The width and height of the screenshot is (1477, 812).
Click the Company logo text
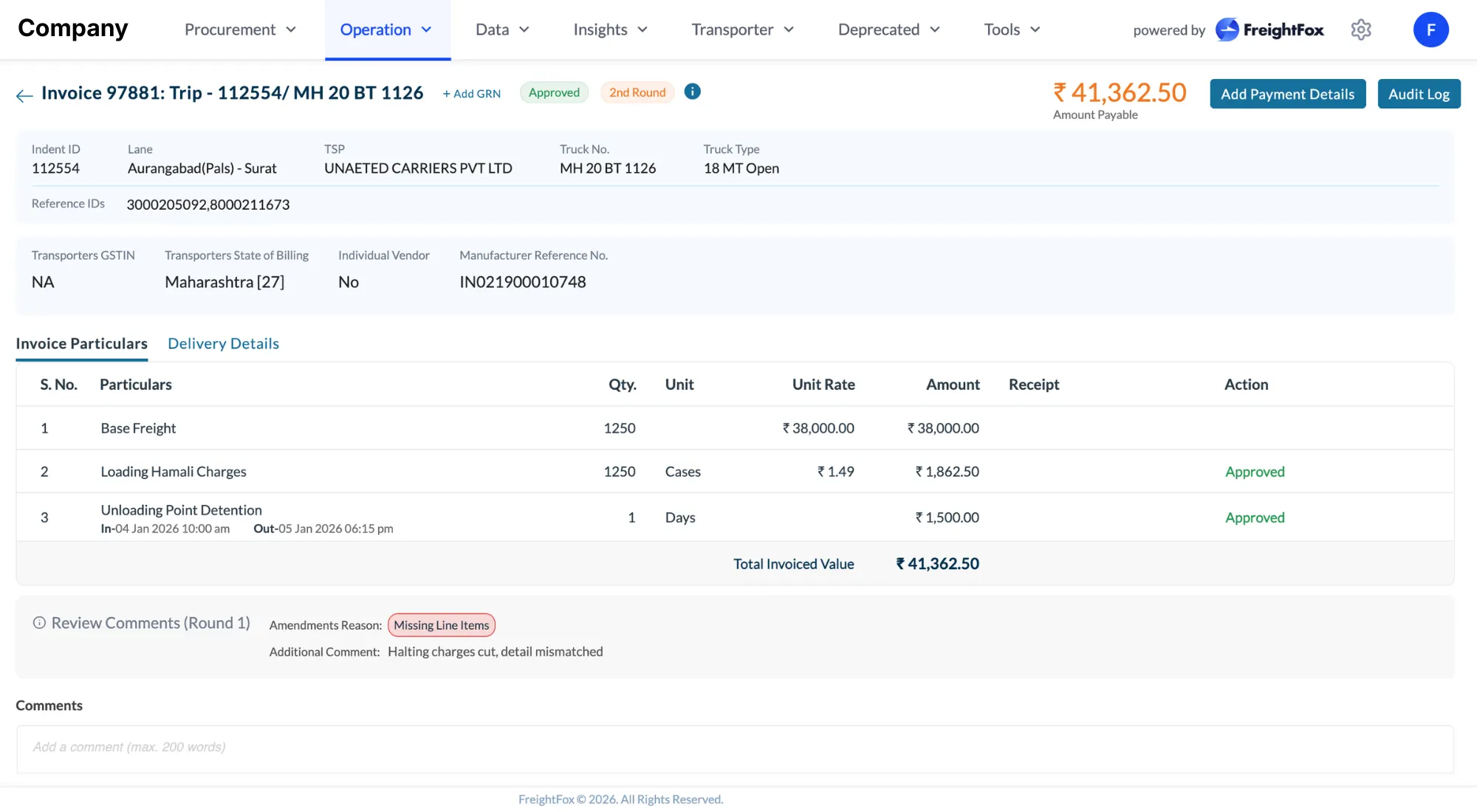72,28
